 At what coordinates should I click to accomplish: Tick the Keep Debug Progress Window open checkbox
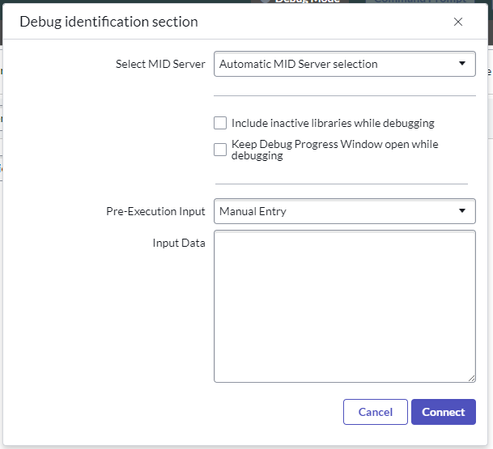(220, 150)
